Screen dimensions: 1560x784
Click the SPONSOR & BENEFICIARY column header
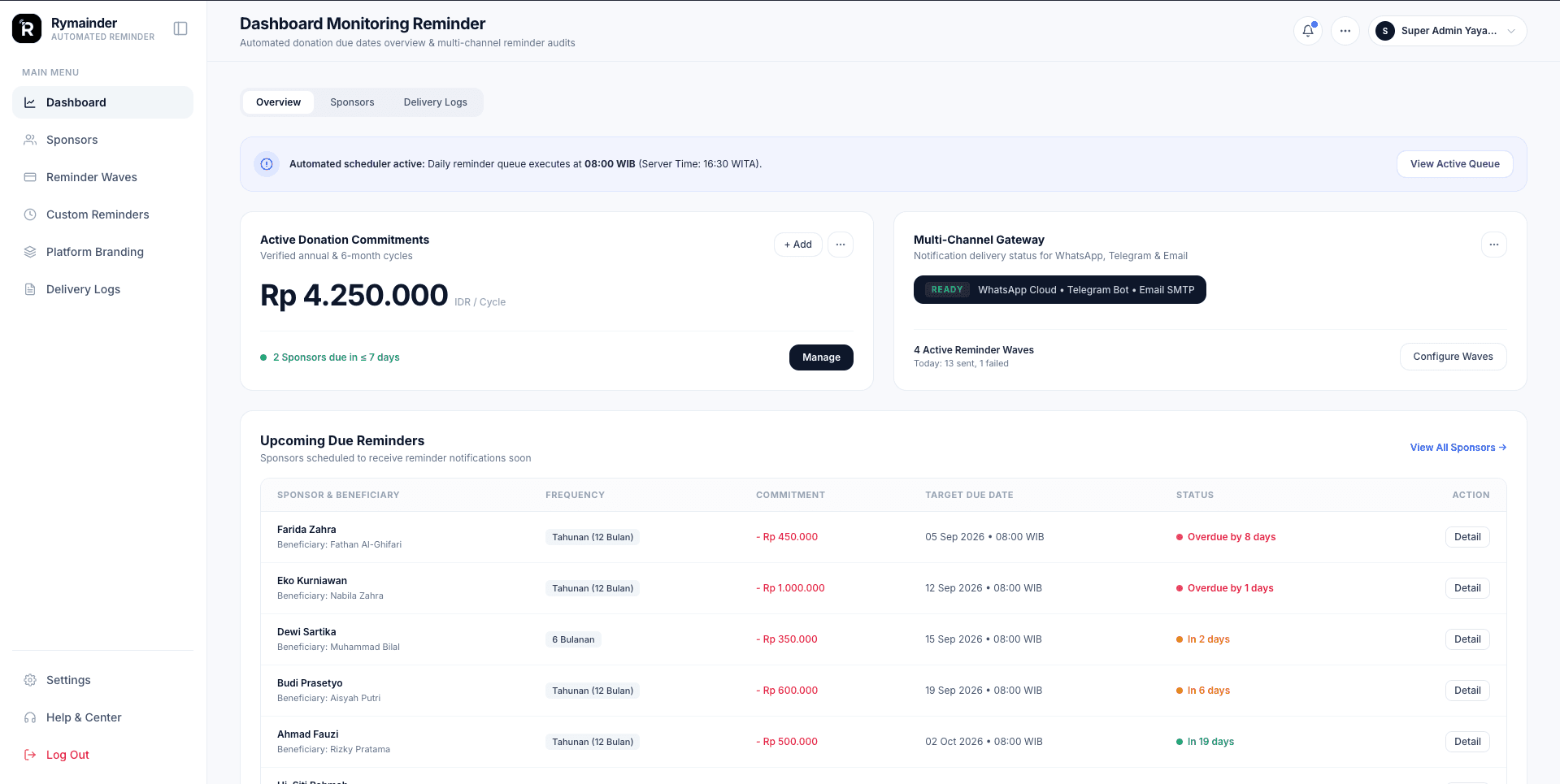[x=338, y=495]
